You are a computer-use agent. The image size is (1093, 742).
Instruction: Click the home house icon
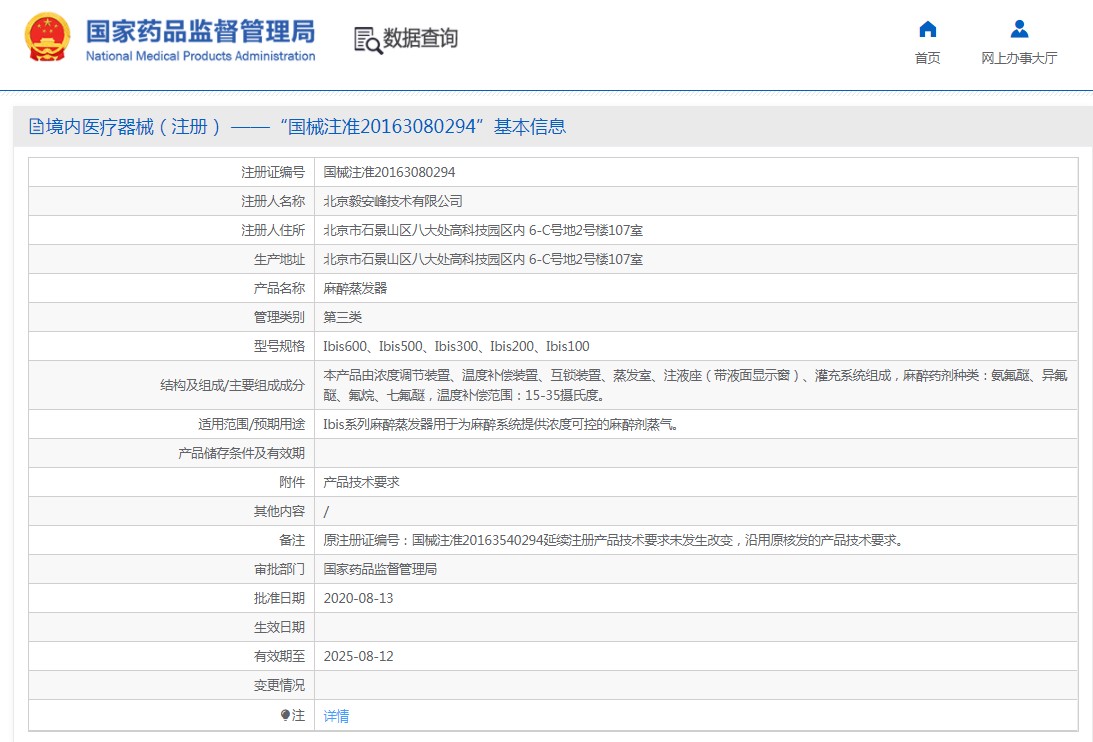927,29
